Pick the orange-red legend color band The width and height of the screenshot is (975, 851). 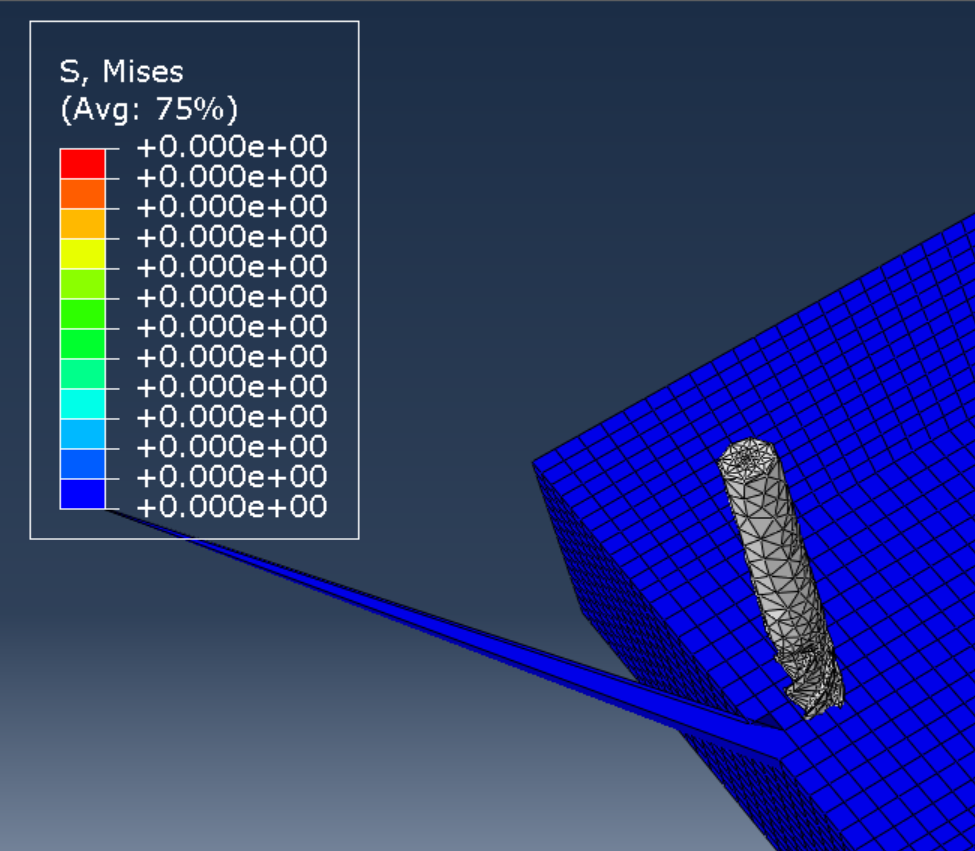(x=83, y=193)
